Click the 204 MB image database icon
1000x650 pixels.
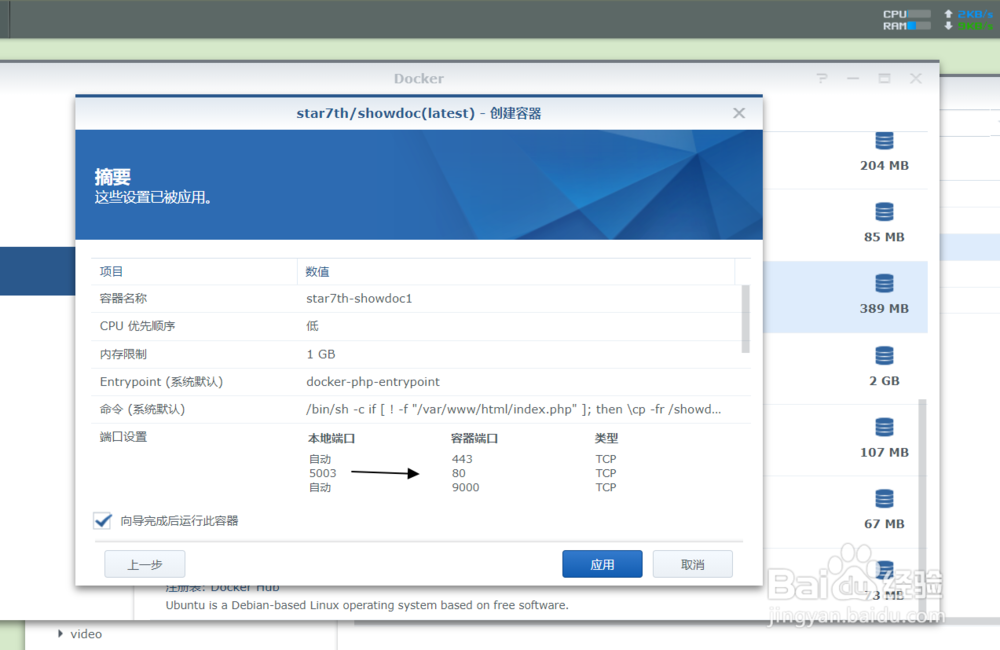(x=884, y=140)
